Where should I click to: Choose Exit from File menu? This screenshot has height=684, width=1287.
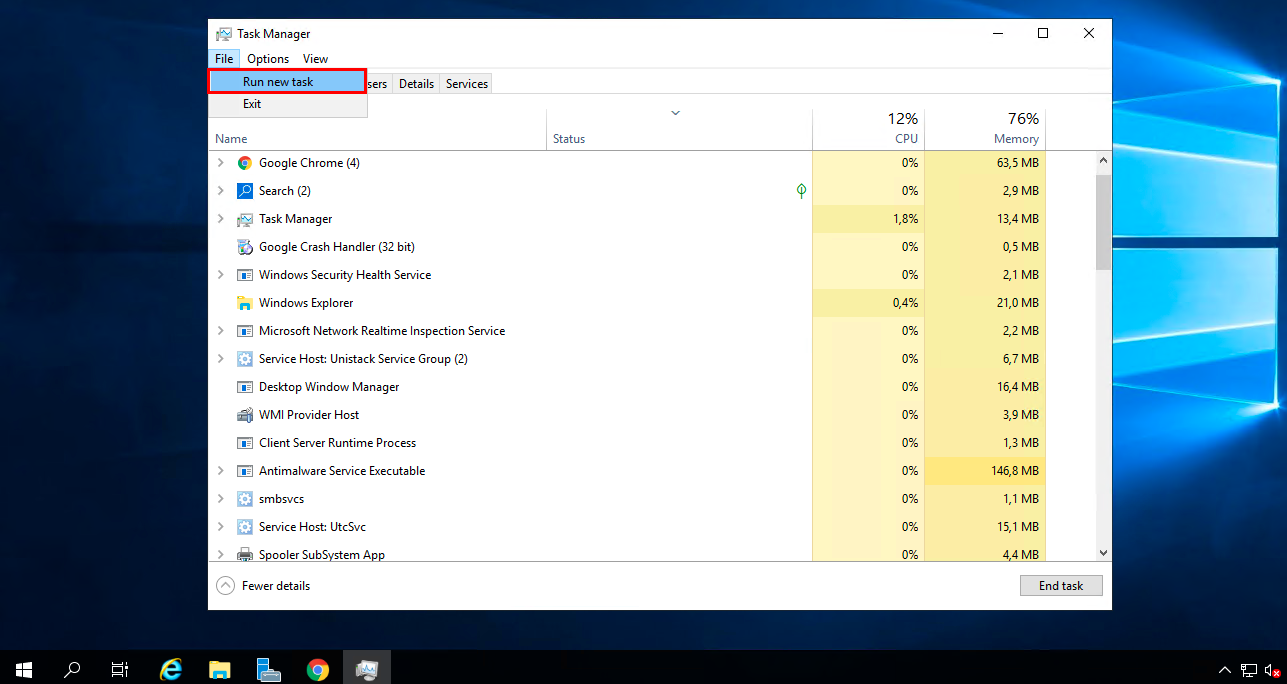pyautogui.click(x=287, y=104)
